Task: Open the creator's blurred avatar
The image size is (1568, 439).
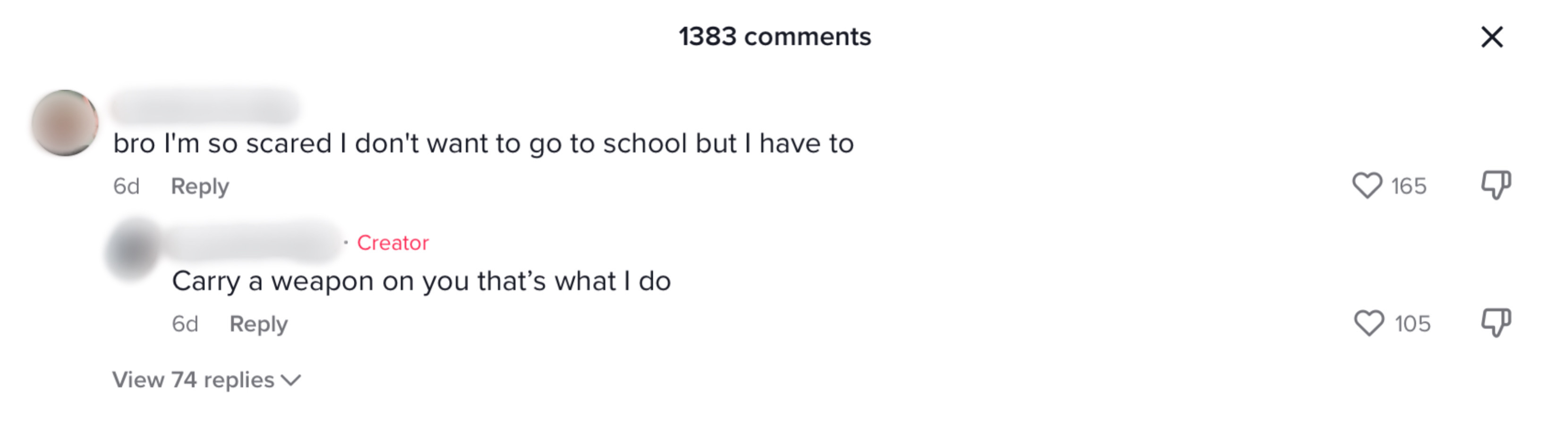Action: (133, 249)
